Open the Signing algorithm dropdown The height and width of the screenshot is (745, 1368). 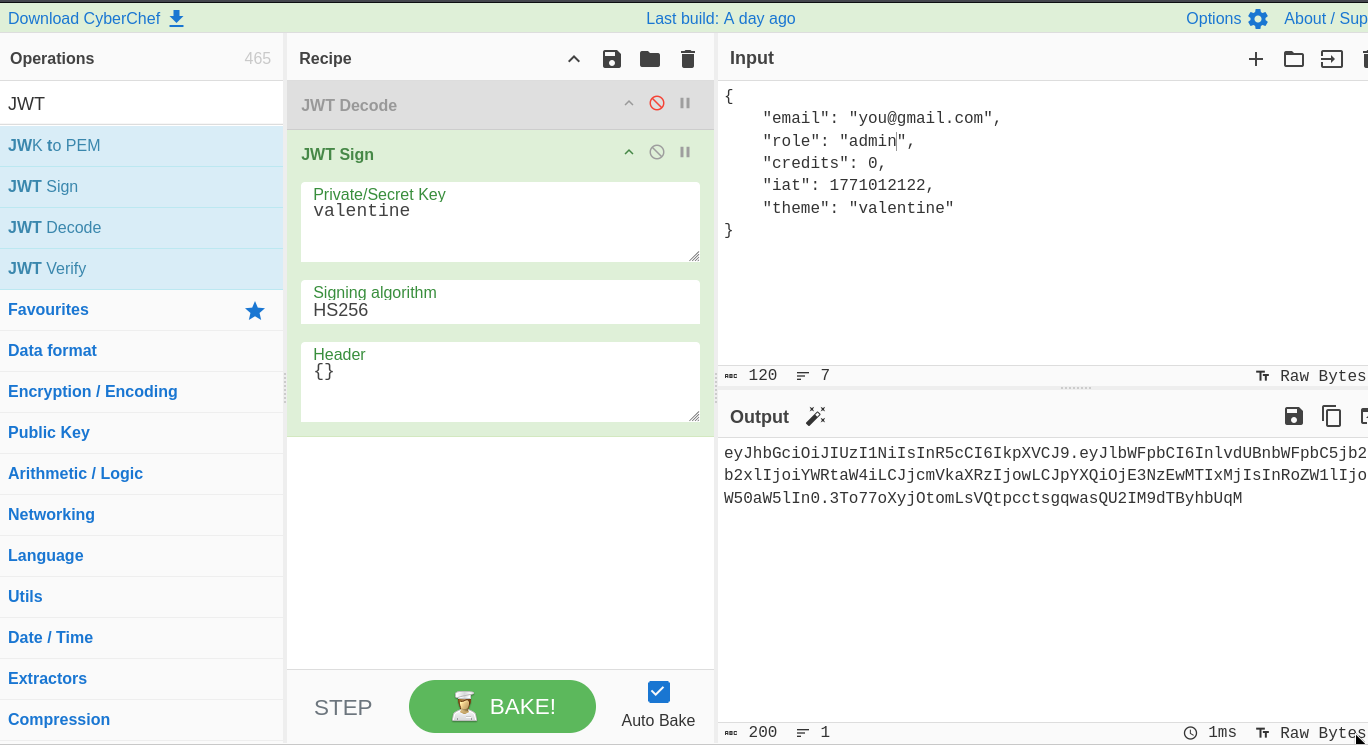tap(500, 310)
